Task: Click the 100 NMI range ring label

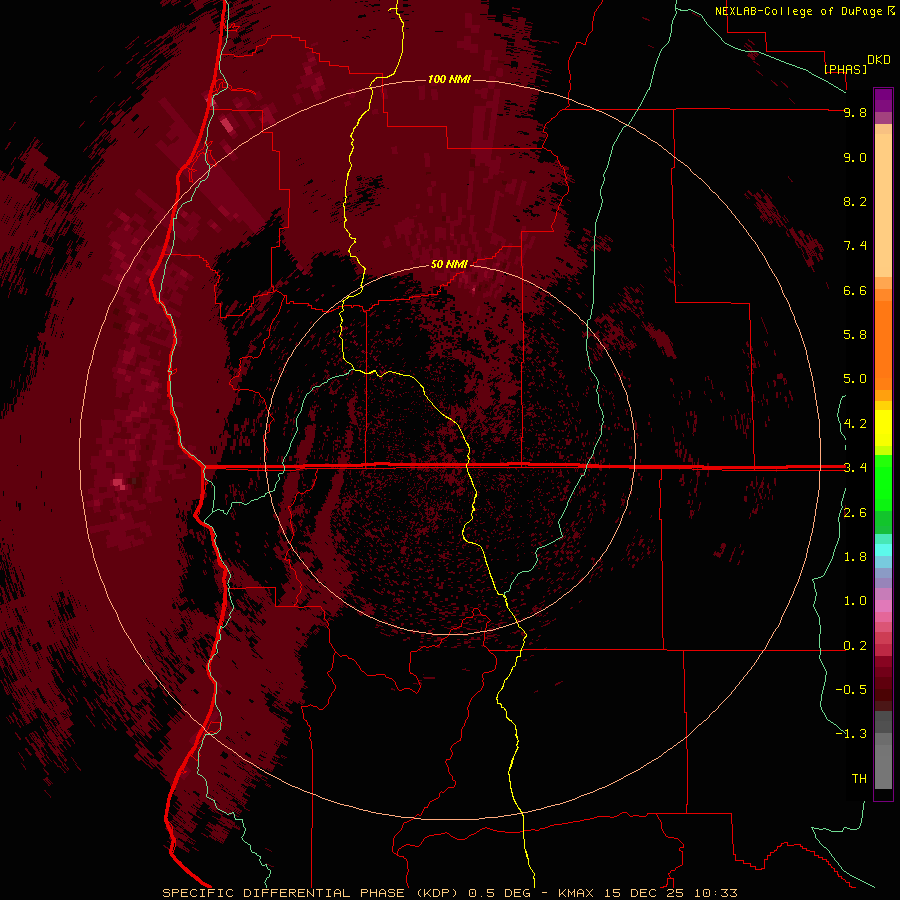Action: [x=449, y=79]
